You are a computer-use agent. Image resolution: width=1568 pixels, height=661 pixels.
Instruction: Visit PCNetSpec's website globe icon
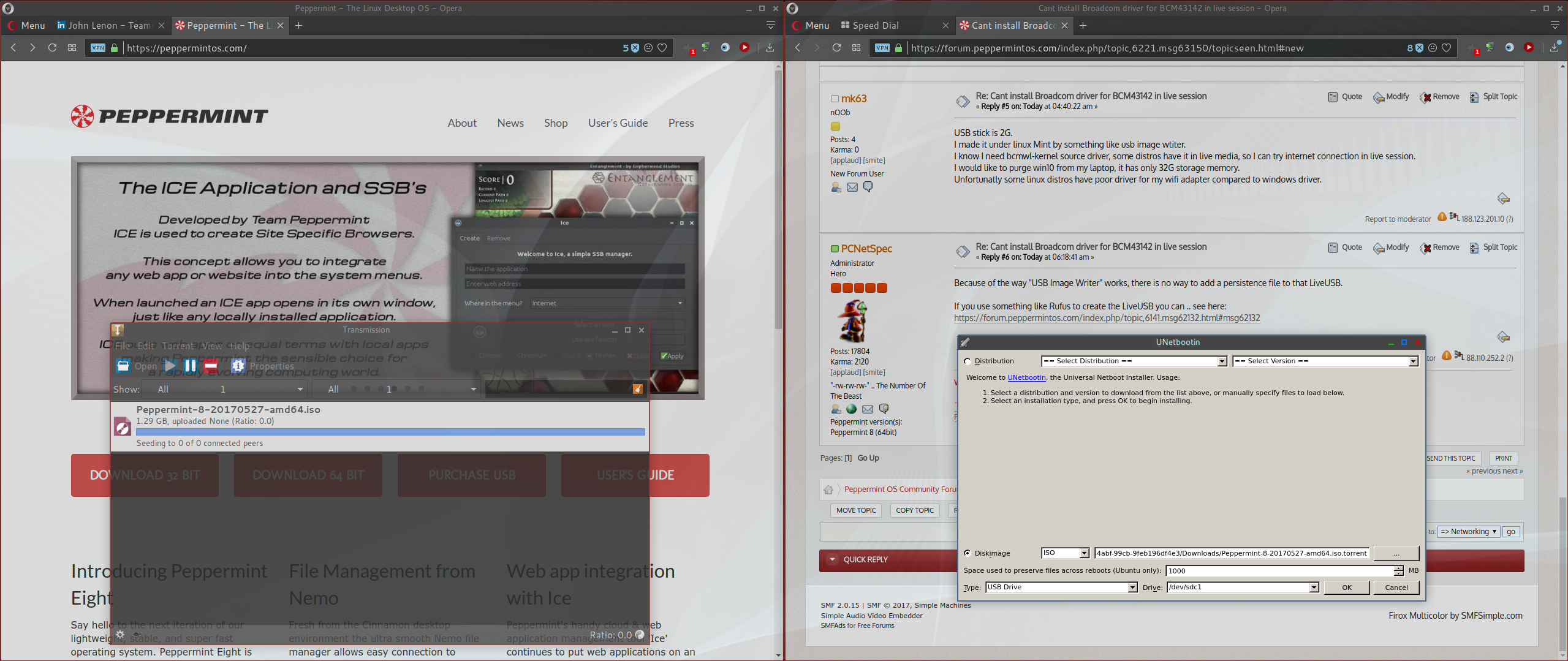tap(852, 409)
